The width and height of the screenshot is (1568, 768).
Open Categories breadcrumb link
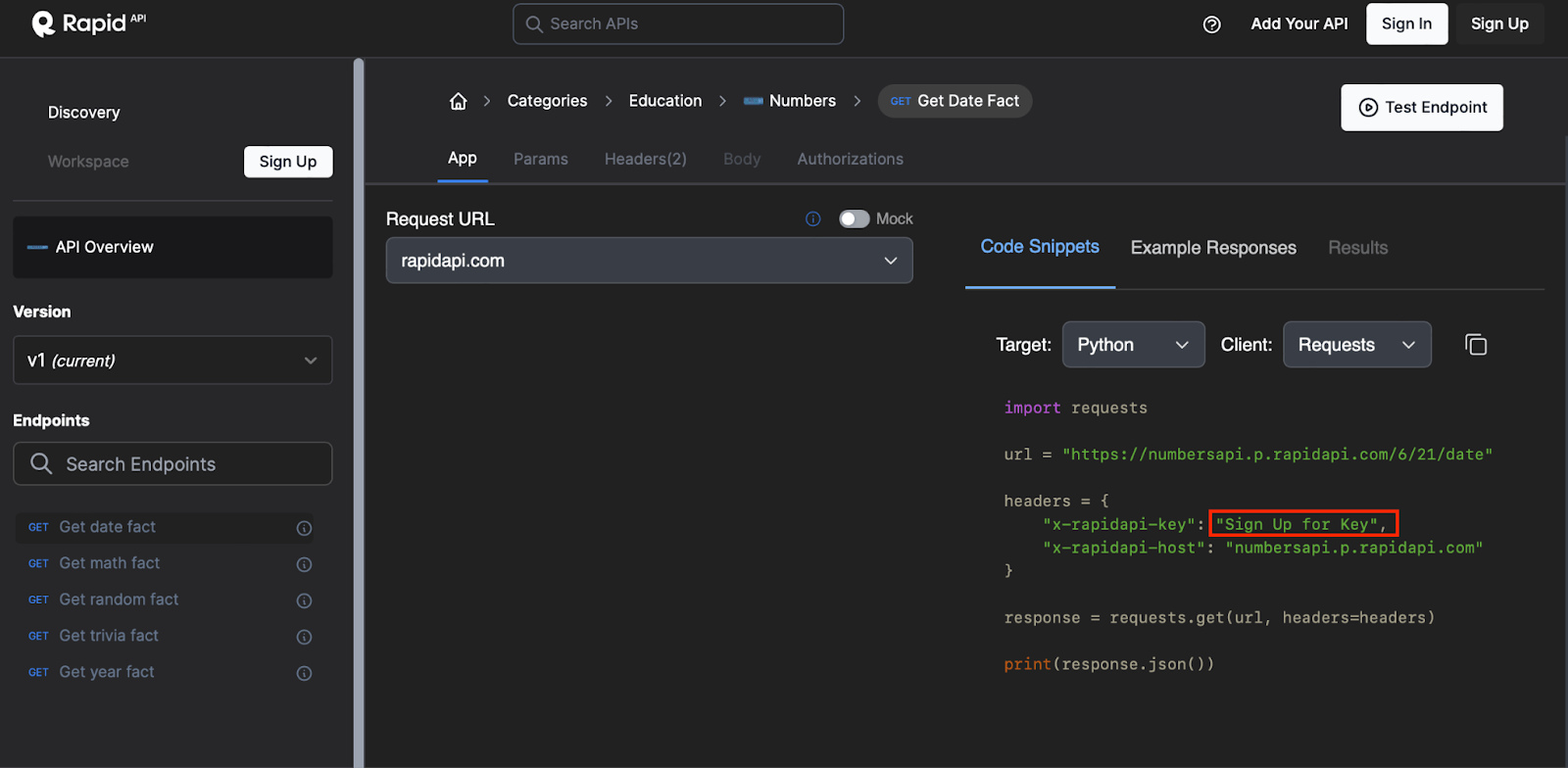pyautogui.click(x=547, y=101)
